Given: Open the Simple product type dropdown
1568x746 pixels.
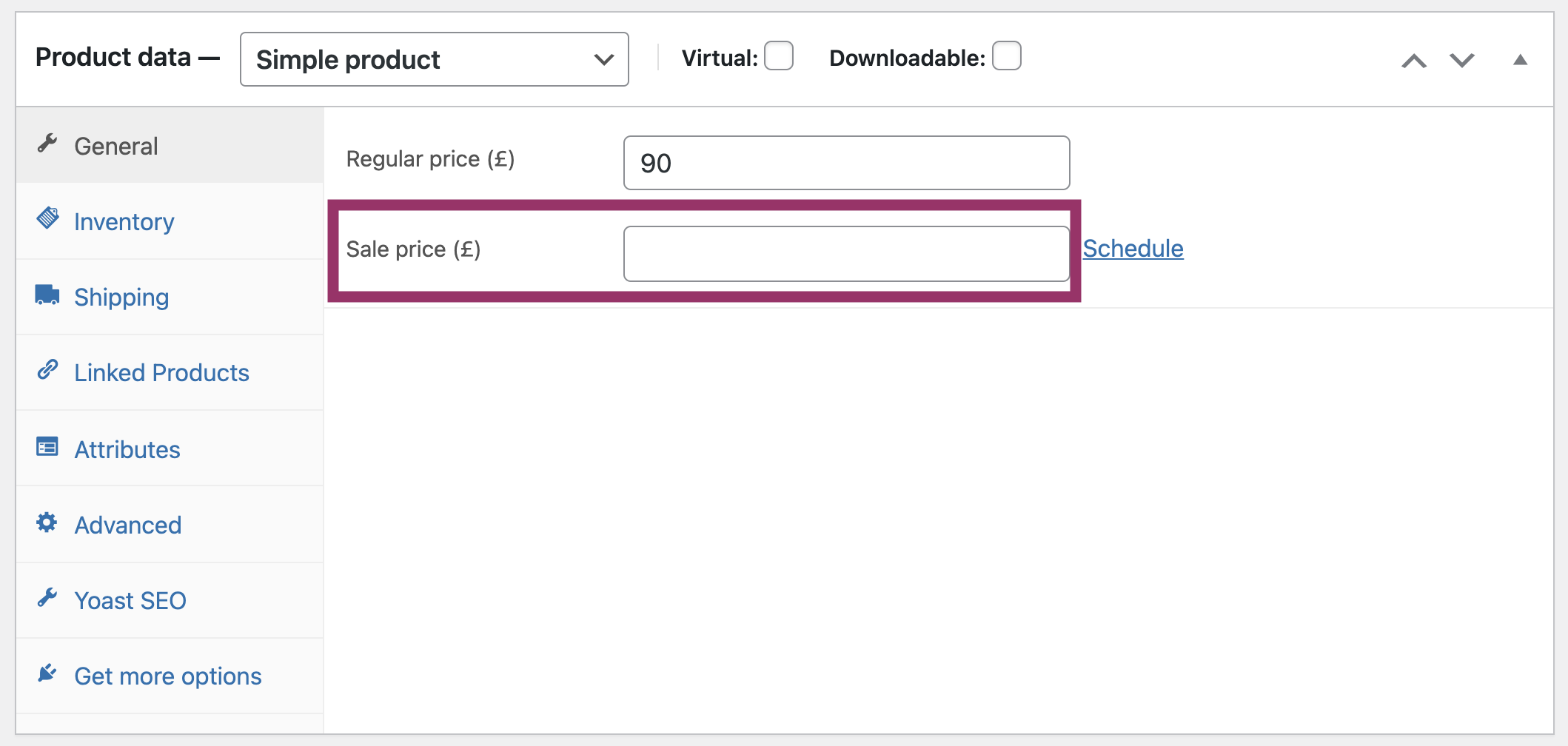Looking at the screenshot, I should pyautogui.click(x=434, y=59).
